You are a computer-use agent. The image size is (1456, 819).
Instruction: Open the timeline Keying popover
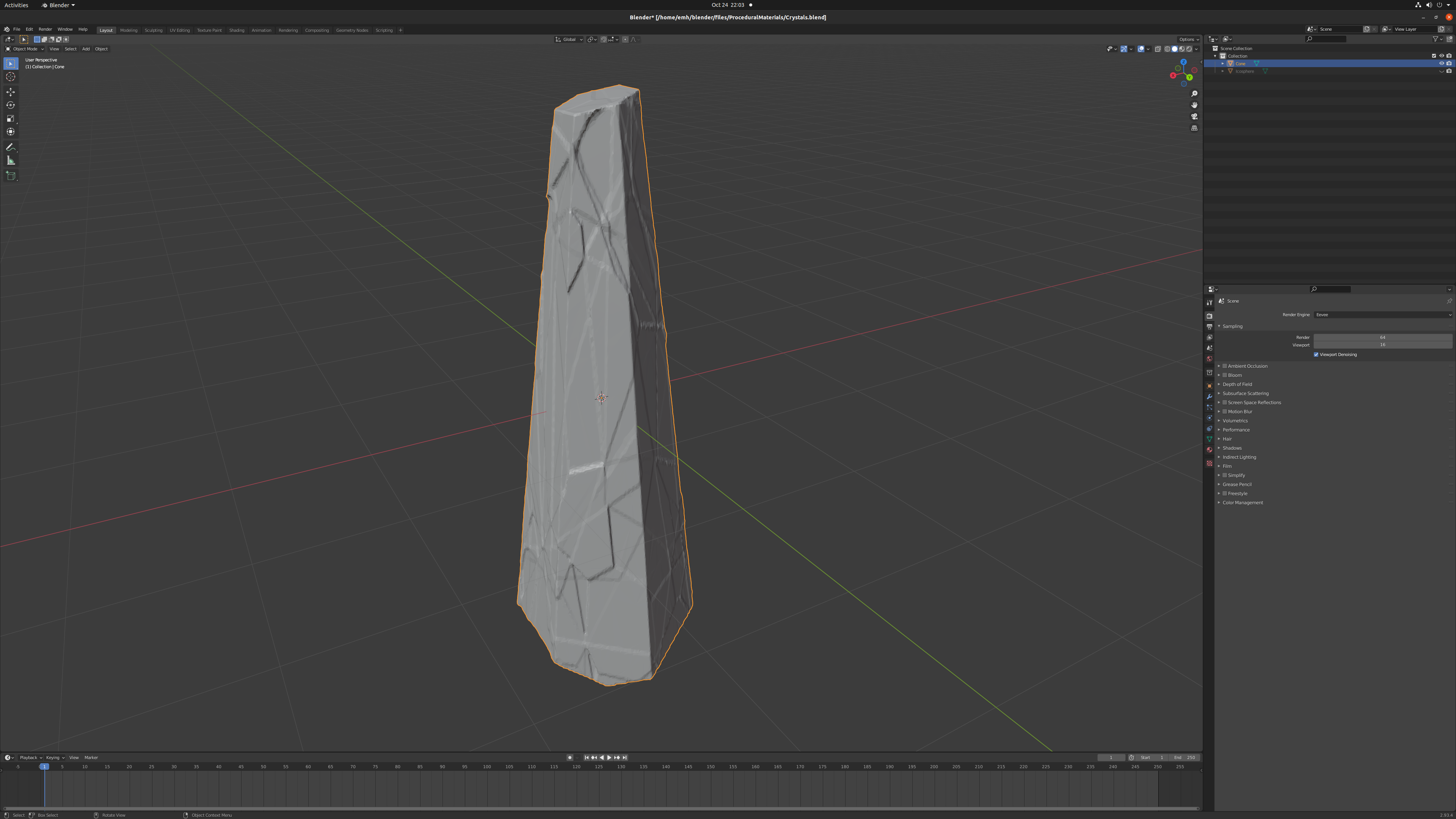pos(55,758)
